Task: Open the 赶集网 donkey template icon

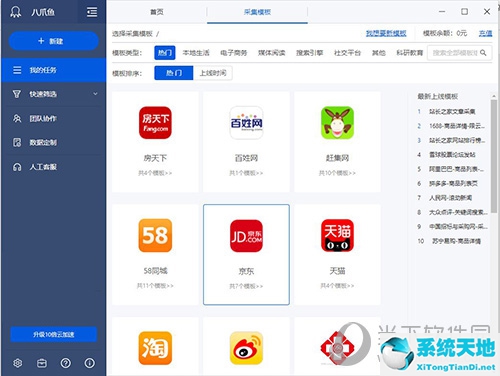Action: [x=337, y=123]
